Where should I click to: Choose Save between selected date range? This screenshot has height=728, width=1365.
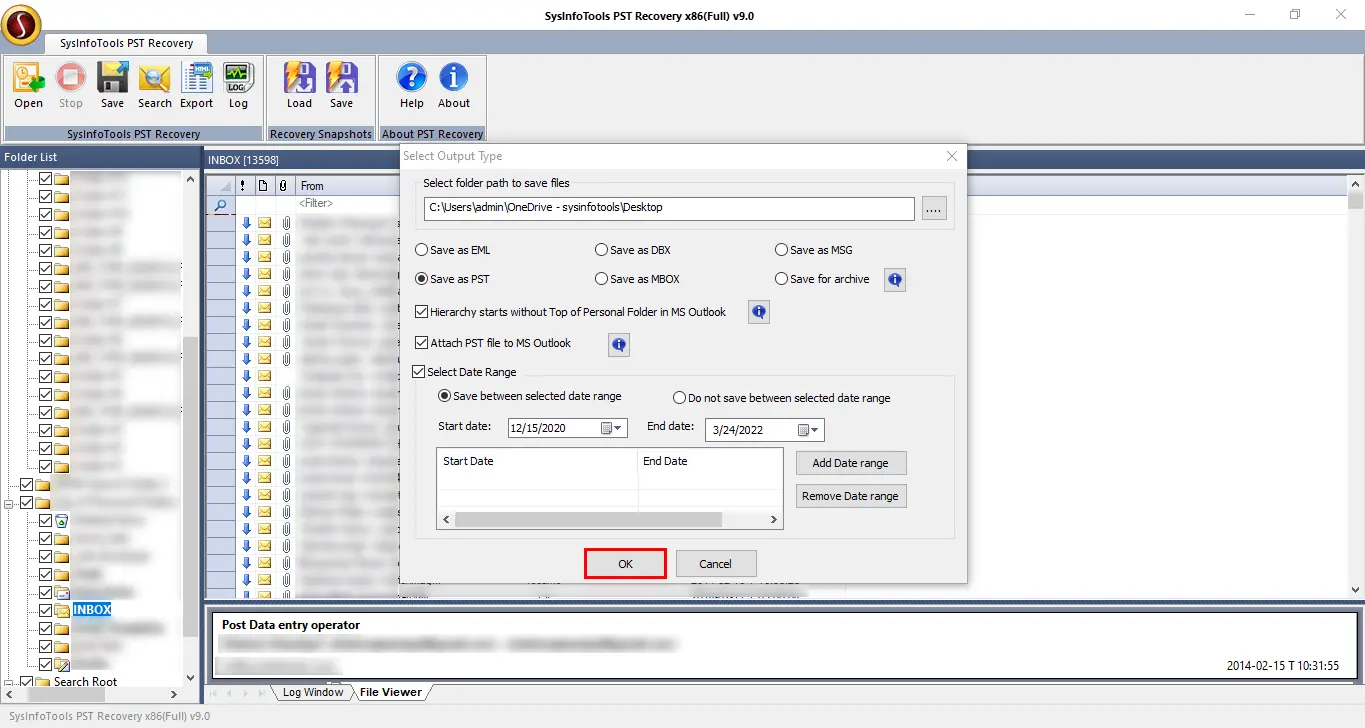[530, 396]
